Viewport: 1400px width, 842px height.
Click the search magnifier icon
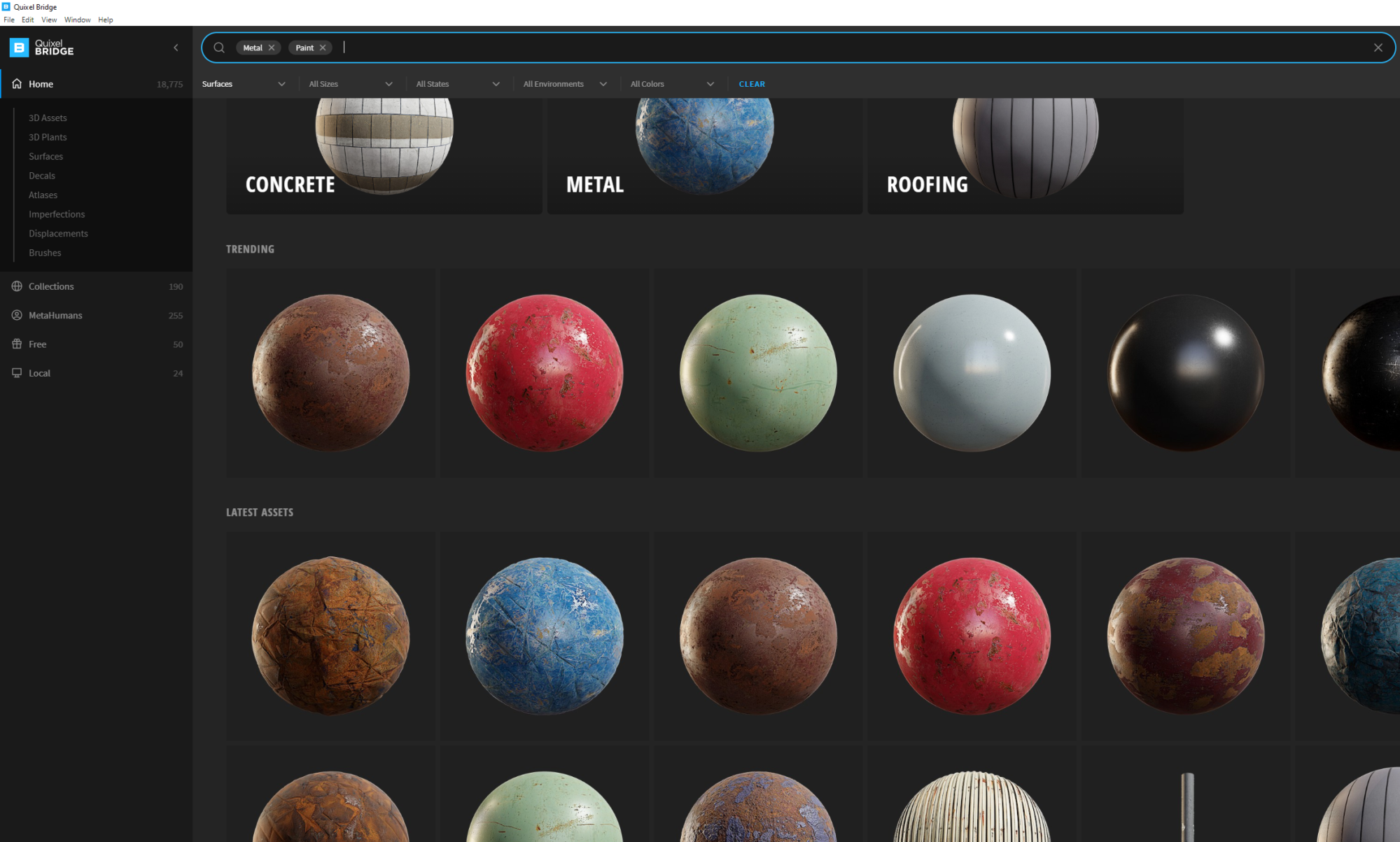[x=219, y=48]
